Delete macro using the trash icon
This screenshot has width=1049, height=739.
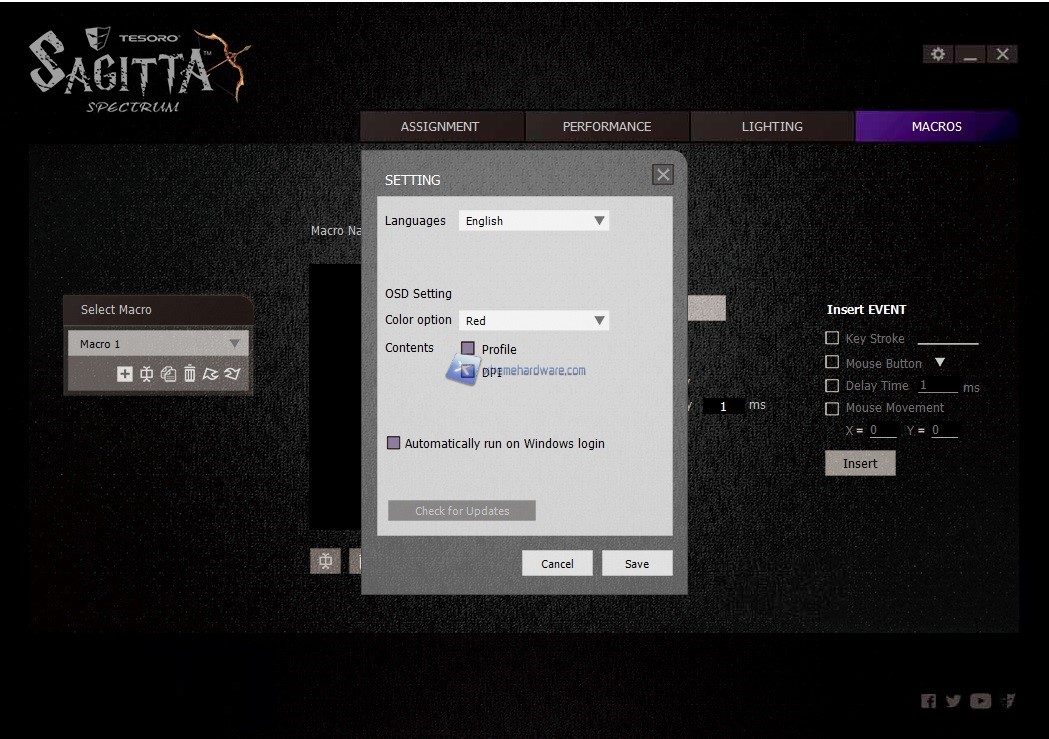tap(189, 374)
